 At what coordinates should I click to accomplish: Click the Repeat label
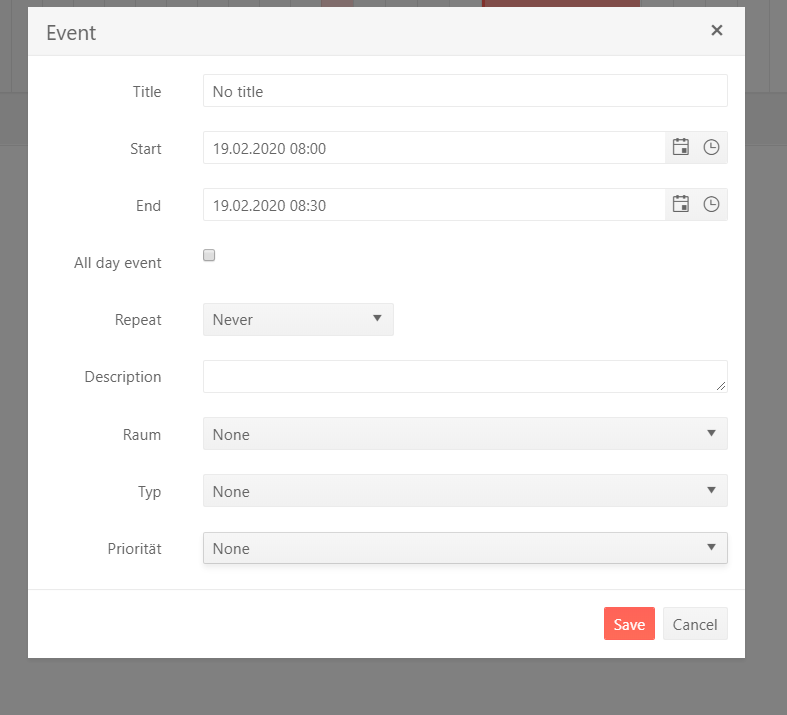138,320
